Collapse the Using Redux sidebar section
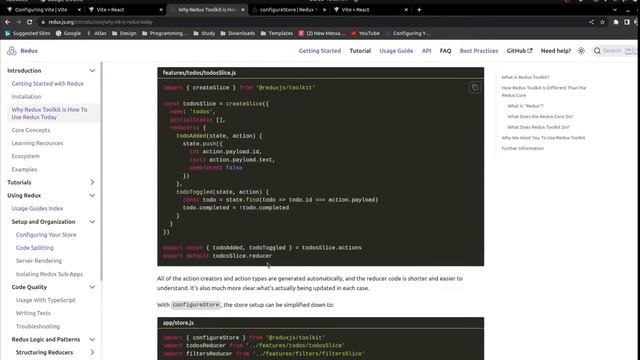Screen dimensions: 640x360 click(92, 196)
